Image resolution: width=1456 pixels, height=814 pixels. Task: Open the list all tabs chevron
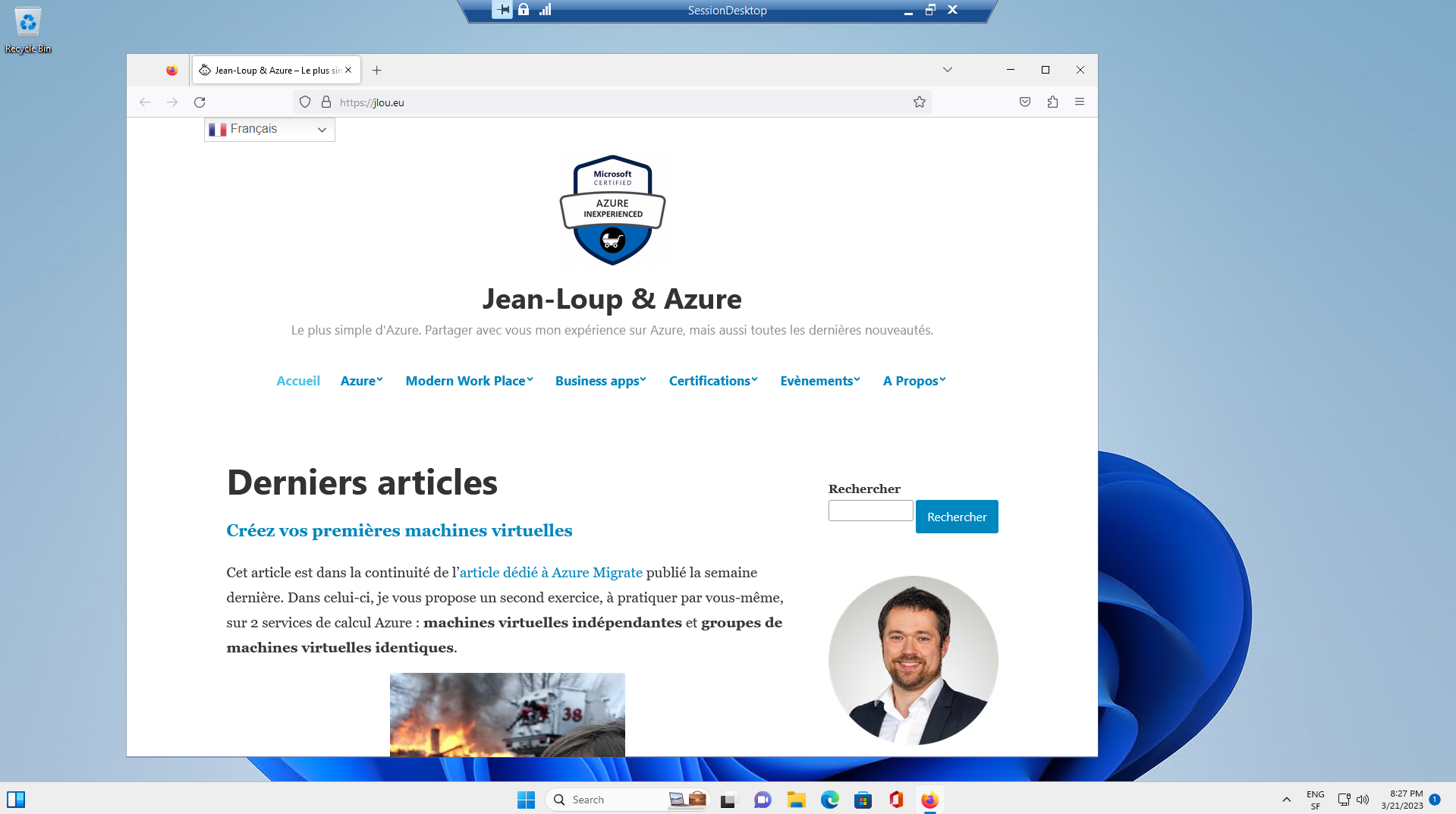point(948,70)
